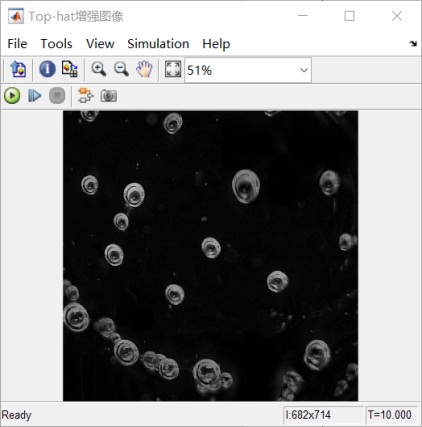Screen dimensions: 422x427
Task: Select the Pan hand tool
Action: pos(144,69)
